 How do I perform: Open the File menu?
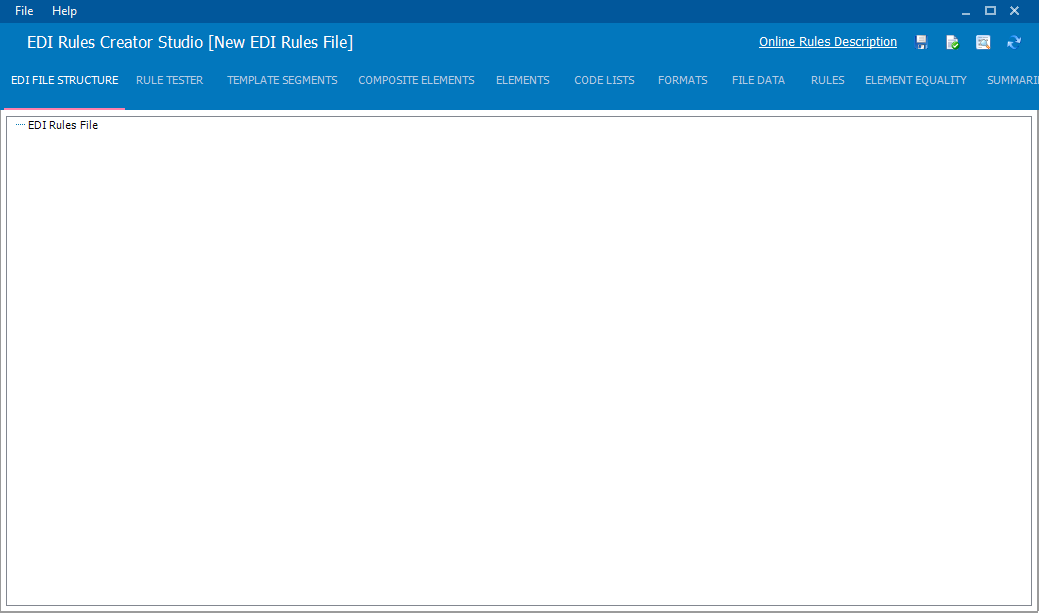(x=23, y=11)
